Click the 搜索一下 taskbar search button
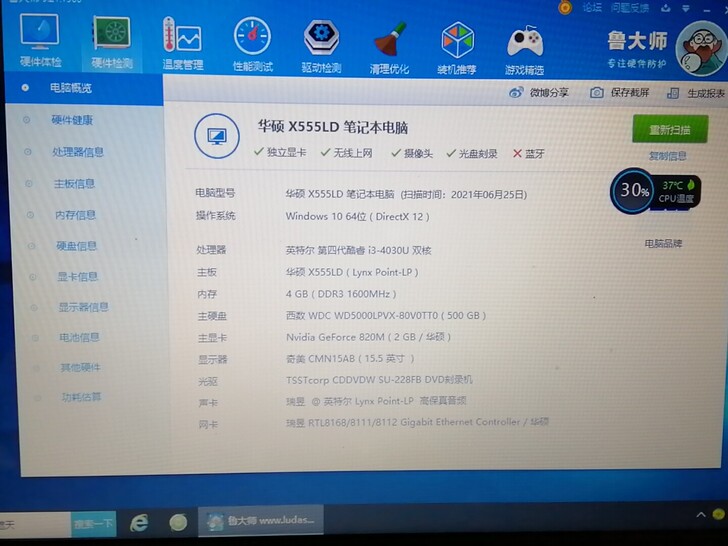 (x=93, y=524)
